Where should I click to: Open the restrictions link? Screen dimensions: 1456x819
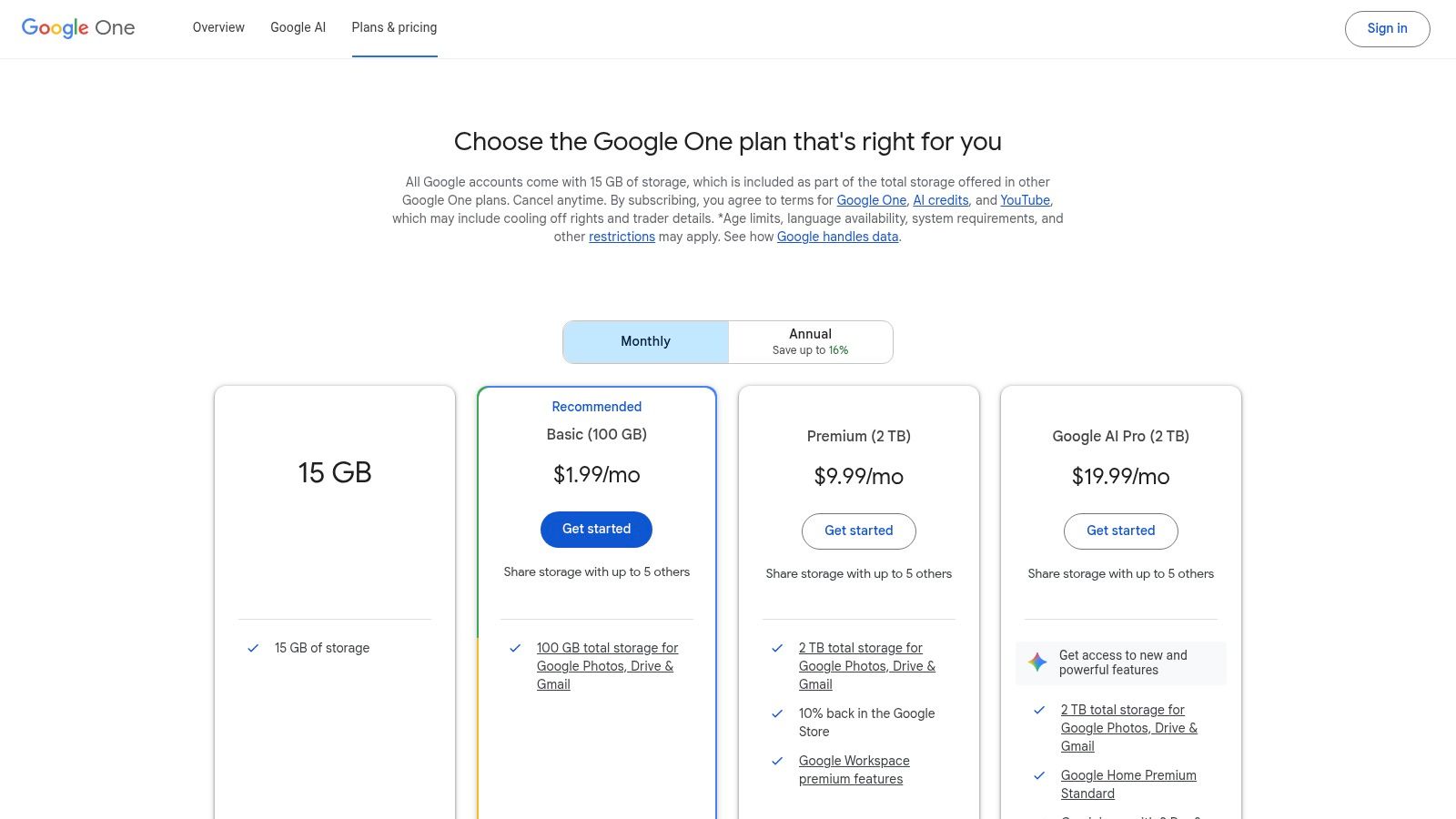coord(622,237)
